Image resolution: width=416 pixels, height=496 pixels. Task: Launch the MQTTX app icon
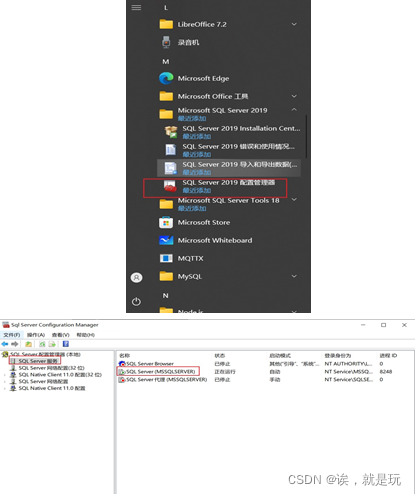click(x=166, y=258)
